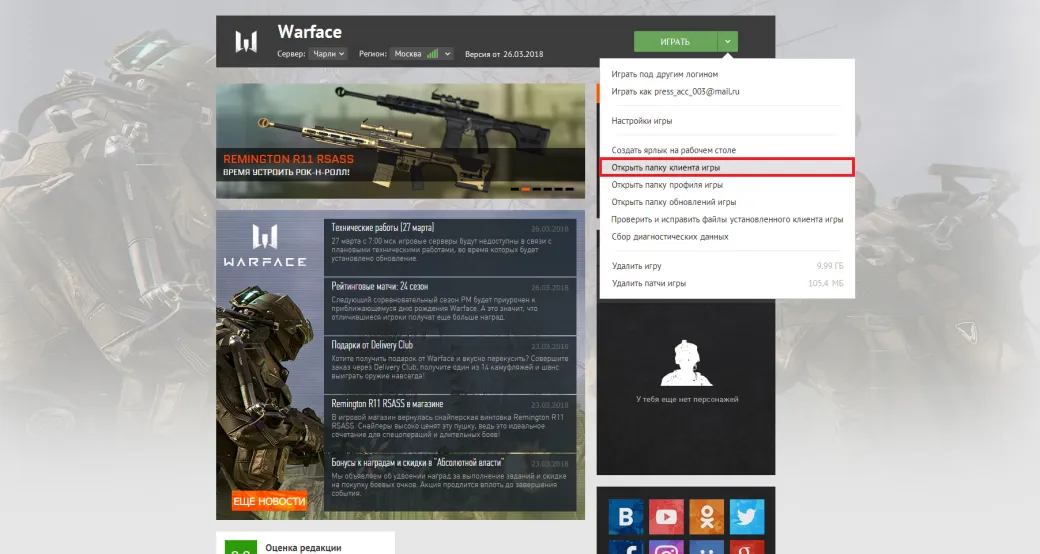Click the Remington R11 RSASS banner image
Image resolution: width=1040 pixels, height=554 pixels.
(401, 141)
